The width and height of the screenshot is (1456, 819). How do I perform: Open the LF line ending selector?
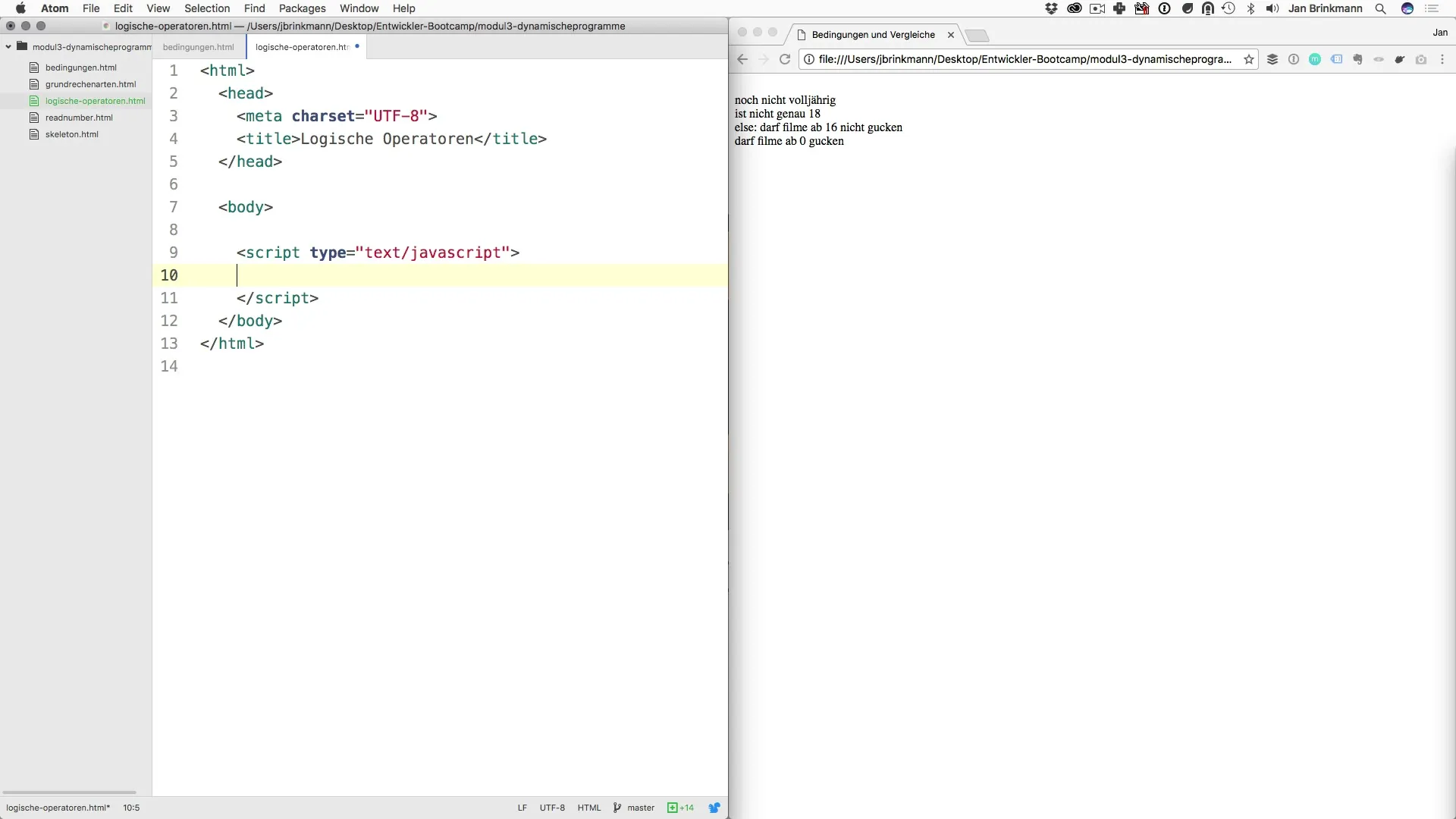[x=522, y=808]
